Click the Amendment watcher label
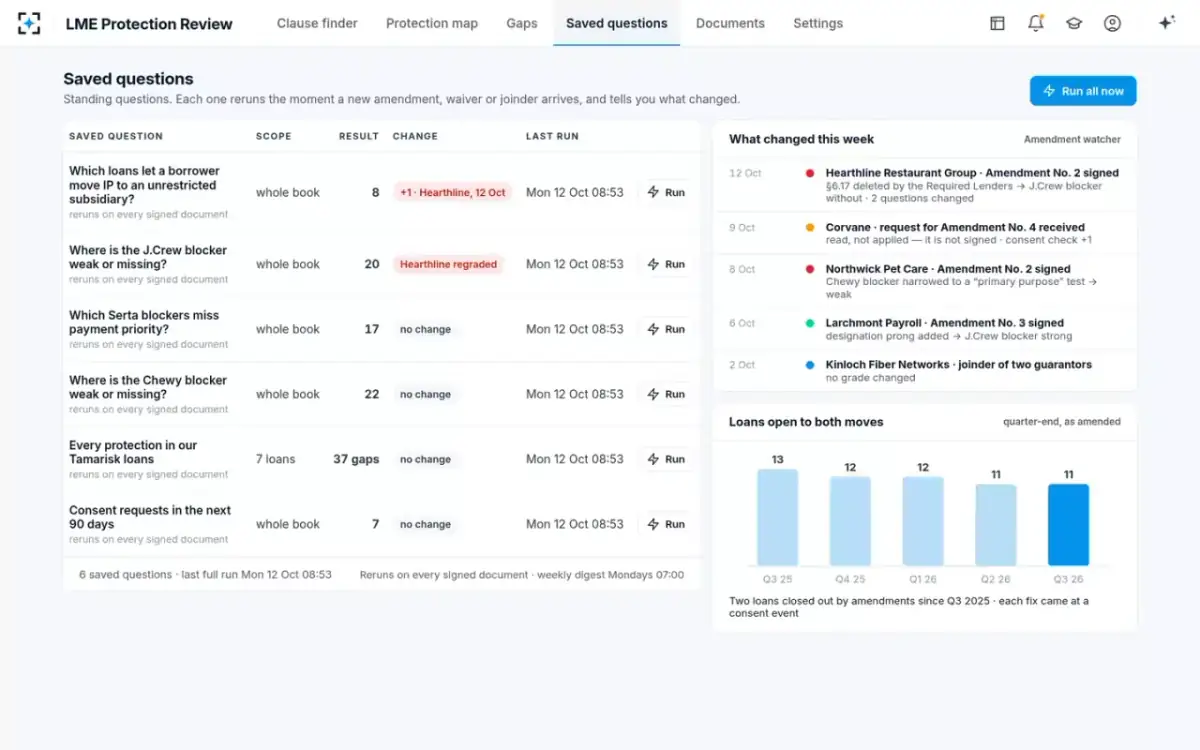The image size is (1200, 750). [1072, 139]
